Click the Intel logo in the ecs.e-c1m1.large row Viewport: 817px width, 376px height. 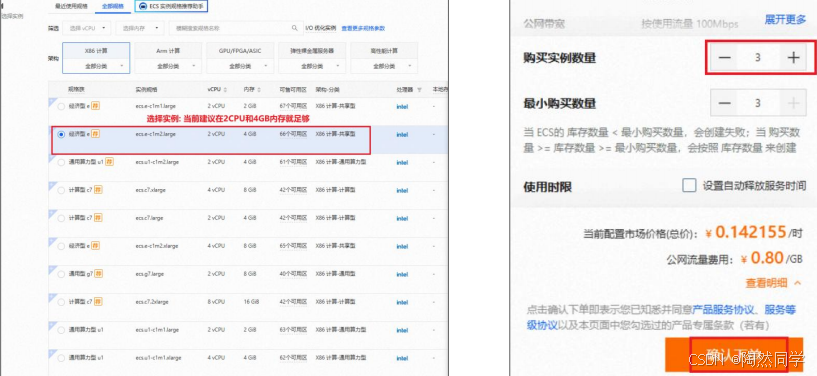(402, 106)
